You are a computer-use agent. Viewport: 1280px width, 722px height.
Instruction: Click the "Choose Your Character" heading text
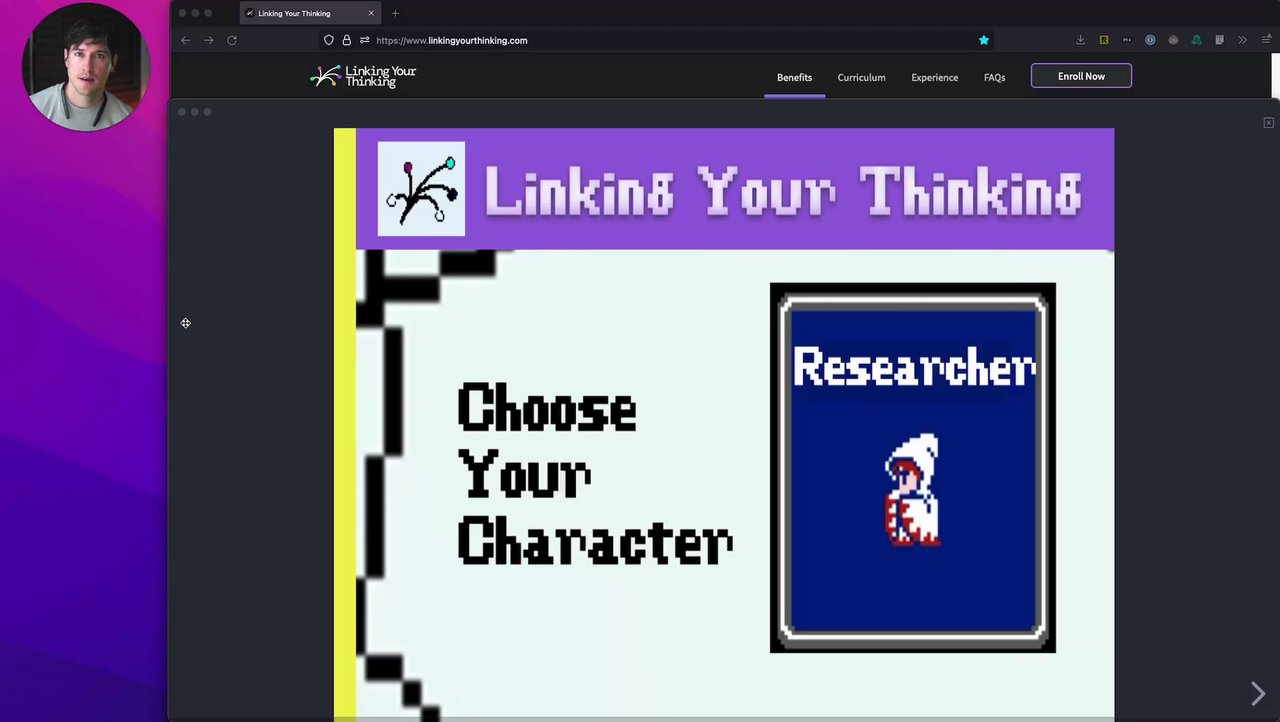coord(595,474)
